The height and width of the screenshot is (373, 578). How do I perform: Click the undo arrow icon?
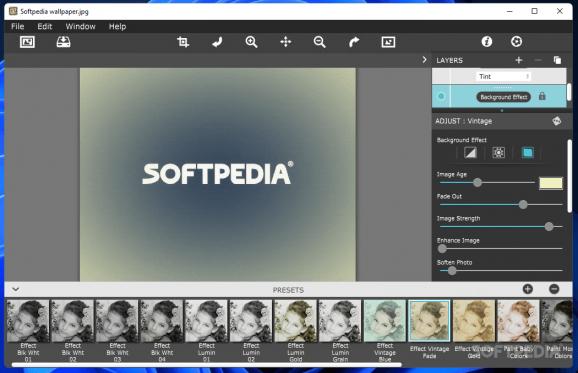point(217,42)
